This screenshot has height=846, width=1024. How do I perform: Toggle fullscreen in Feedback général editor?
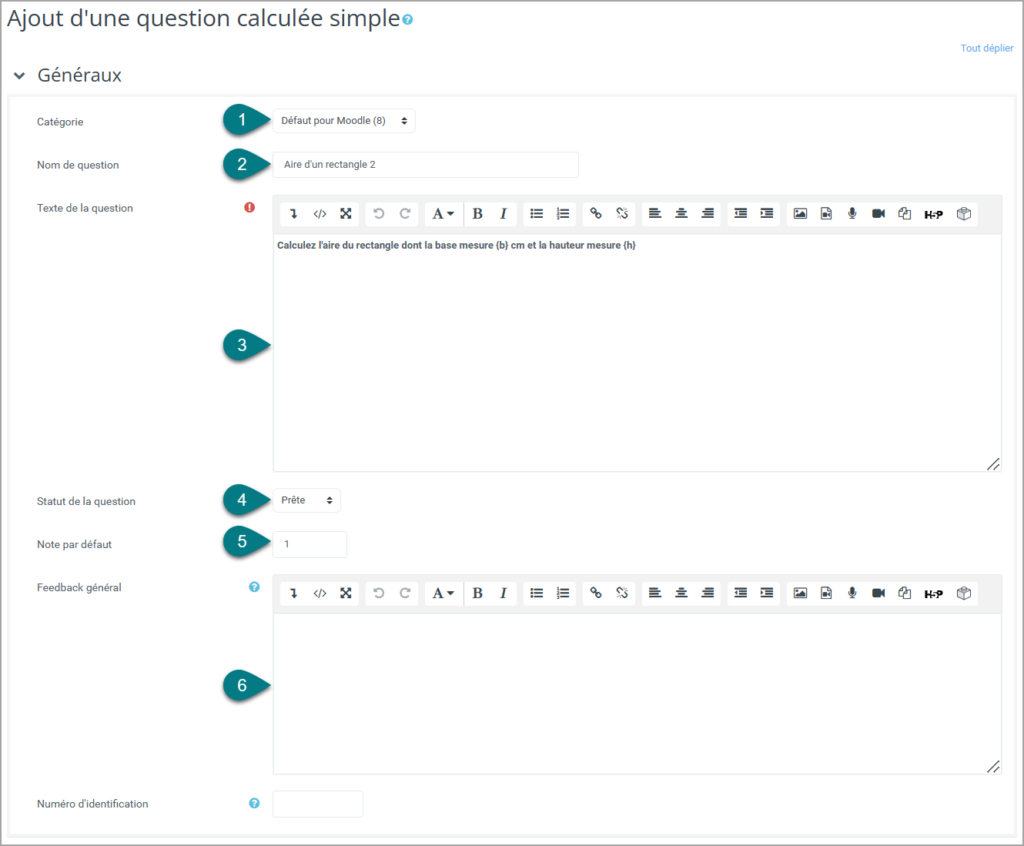(x=345, y=593)
